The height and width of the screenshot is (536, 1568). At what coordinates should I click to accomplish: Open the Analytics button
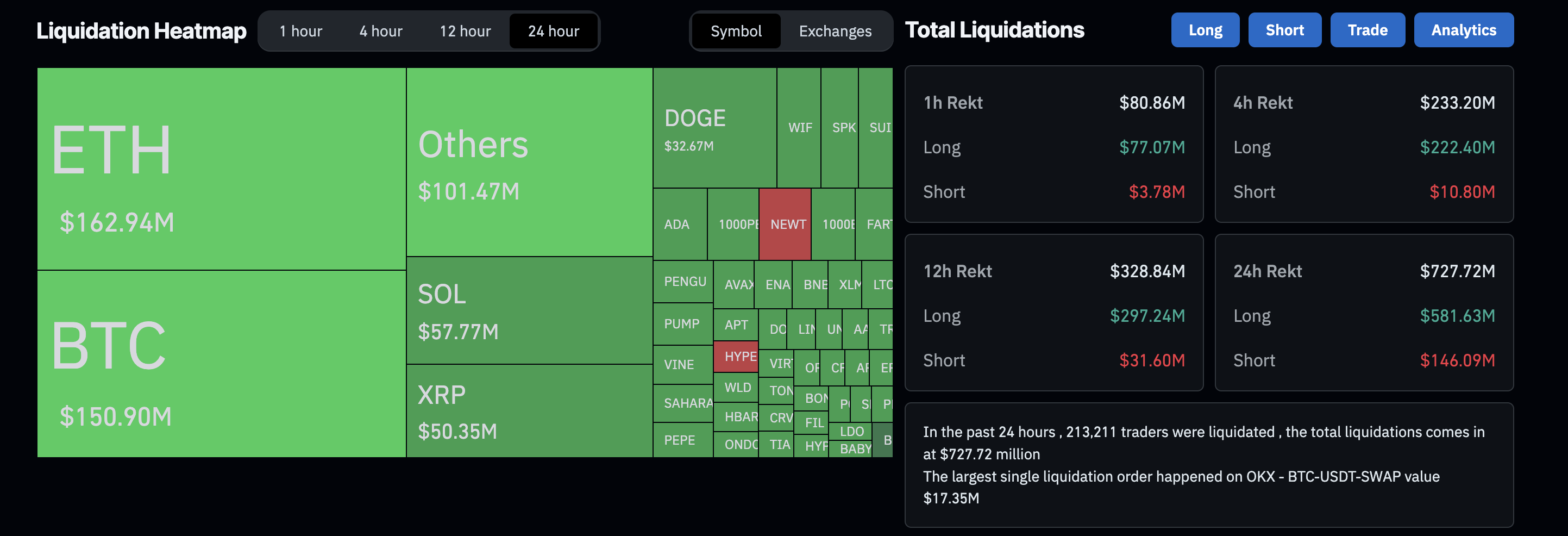(x=1463, y=30)
